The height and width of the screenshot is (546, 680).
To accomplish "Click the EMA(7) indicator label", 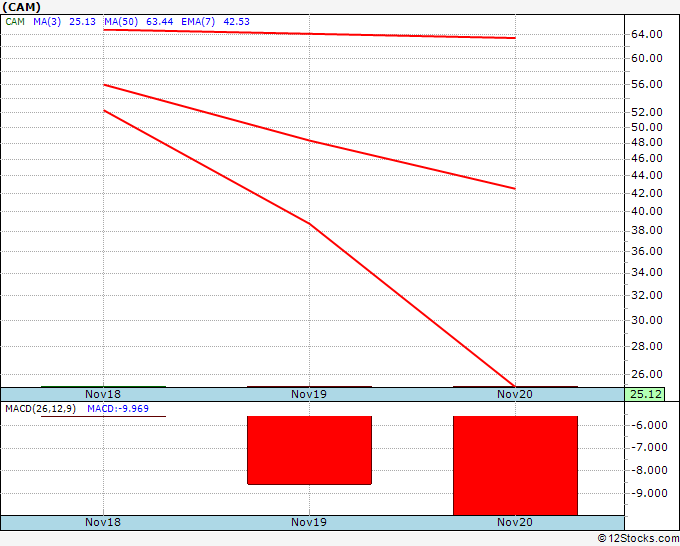I will point(198,22).
